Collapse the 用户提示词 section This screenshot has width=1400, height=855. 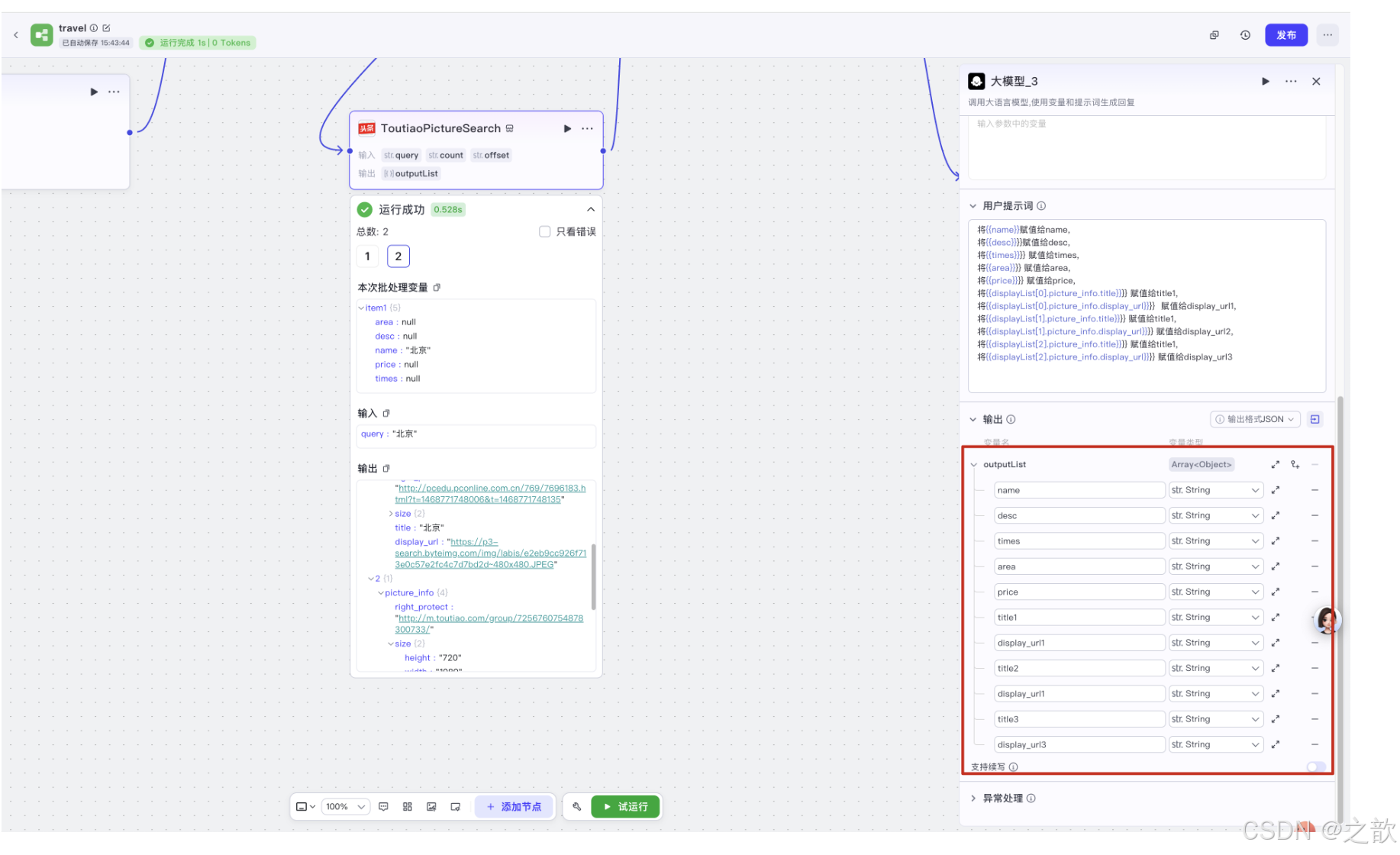(x=973, y=206)
